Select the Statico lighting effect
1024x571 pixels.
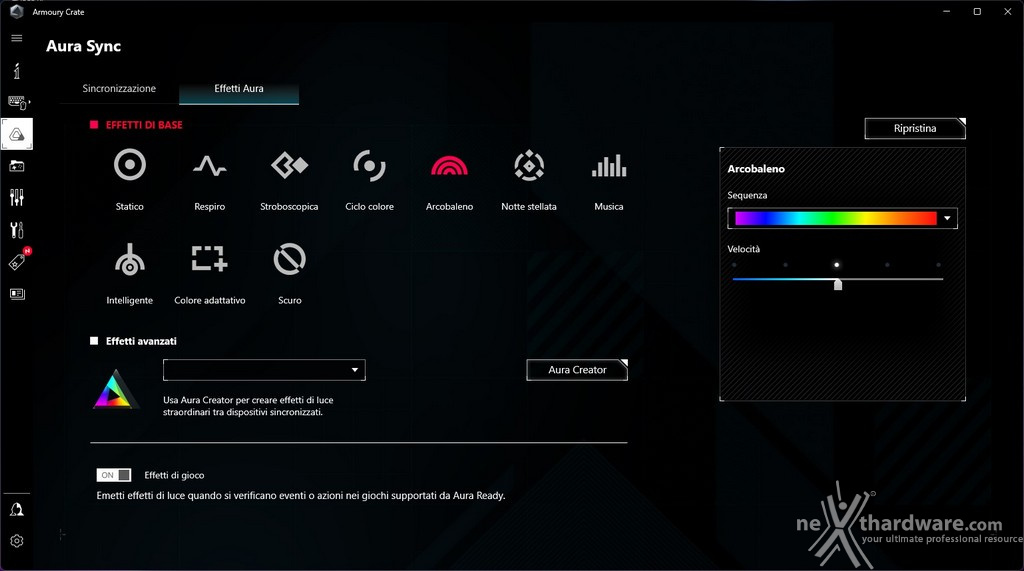(129, 165)
